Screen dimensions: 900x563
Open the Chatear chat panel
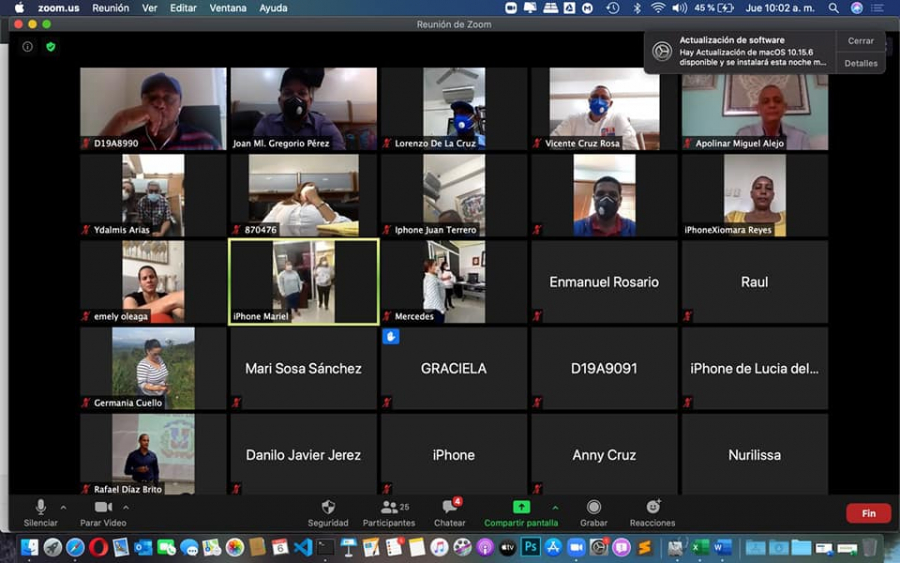coord(449,508)
